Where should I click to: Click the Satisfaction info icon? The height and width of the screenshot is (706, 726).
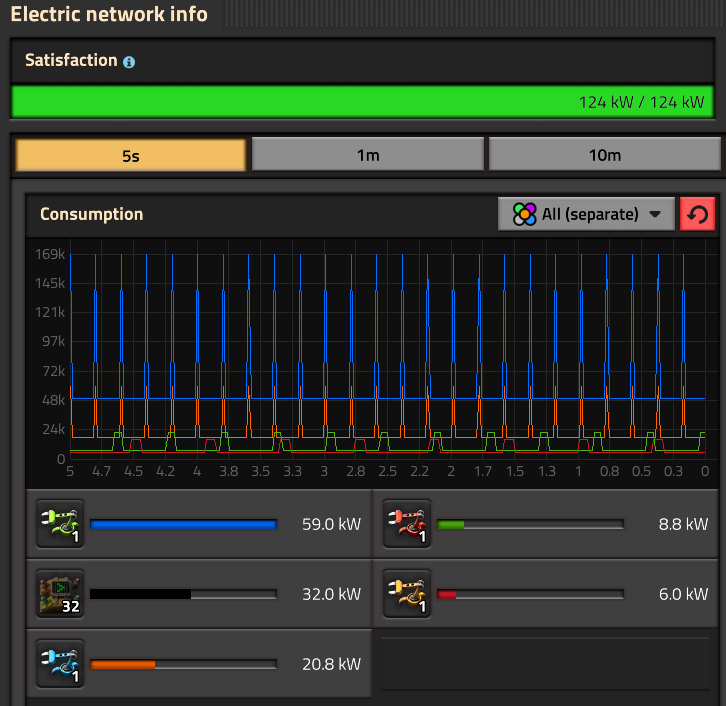[x=129, y=62]
